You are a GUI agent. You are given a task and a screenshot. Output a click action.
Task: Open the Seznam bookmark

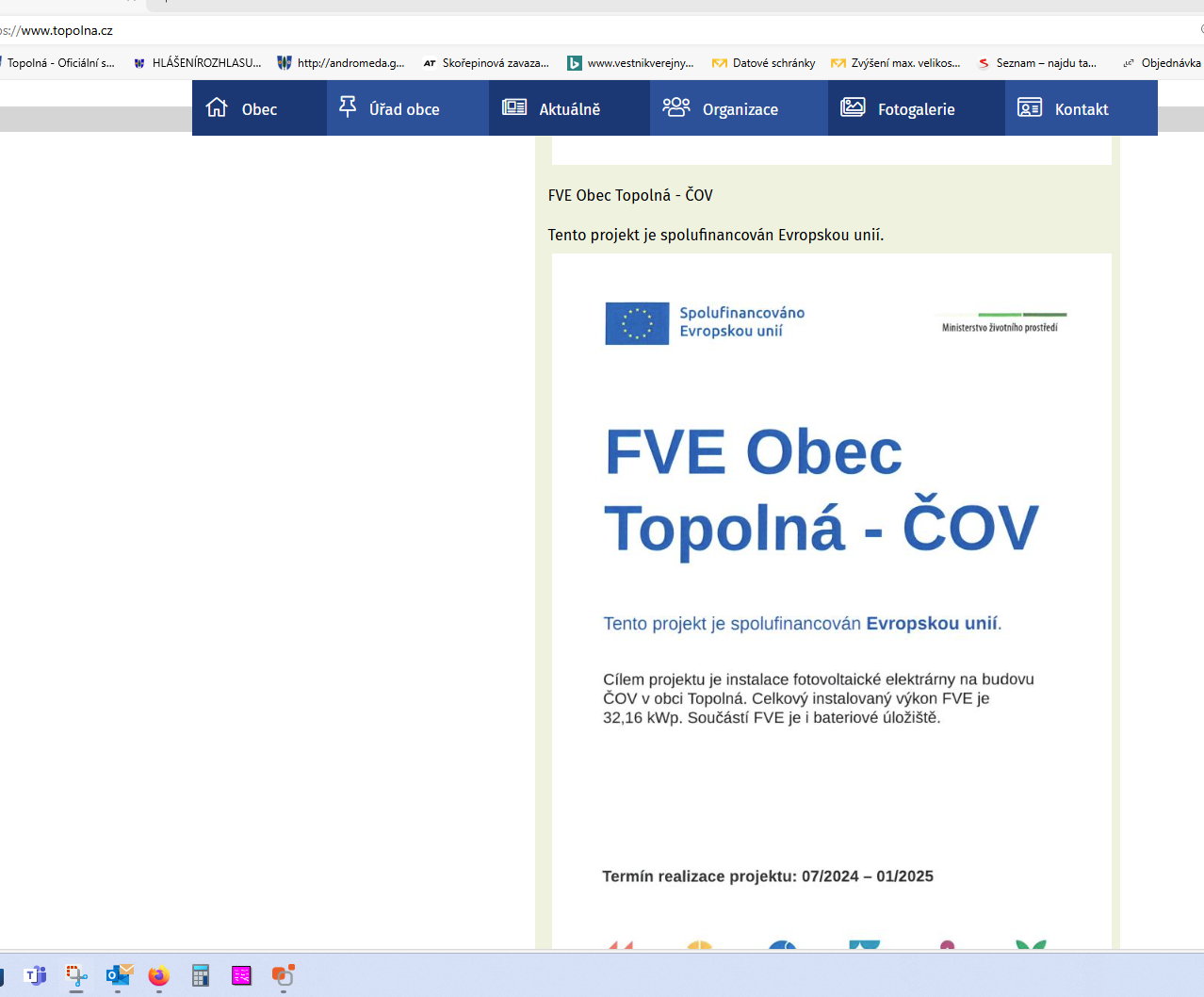[1045, 63]
